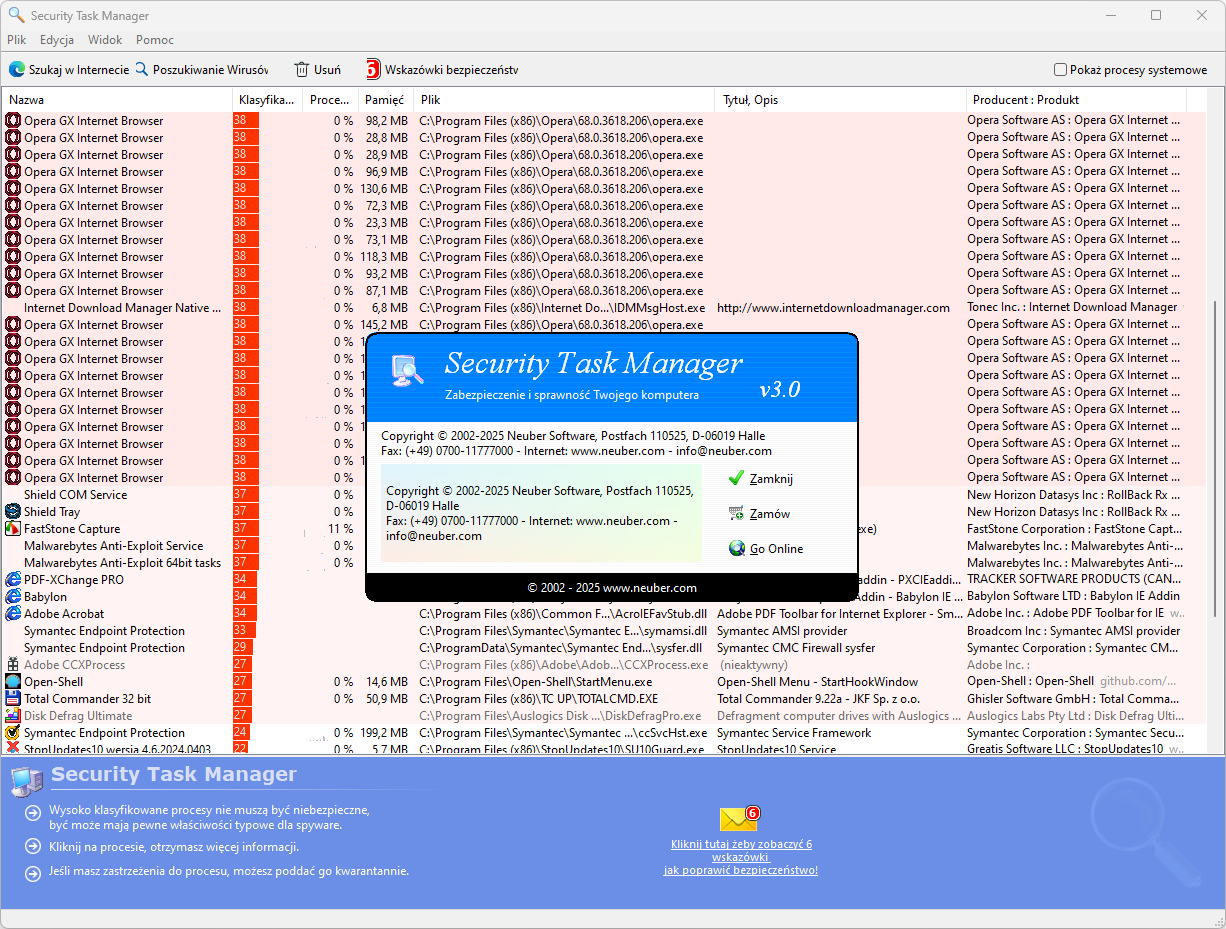Open link Kliknij tutaj żeby zobaczyć 6 wskazówki

(741, 851)
